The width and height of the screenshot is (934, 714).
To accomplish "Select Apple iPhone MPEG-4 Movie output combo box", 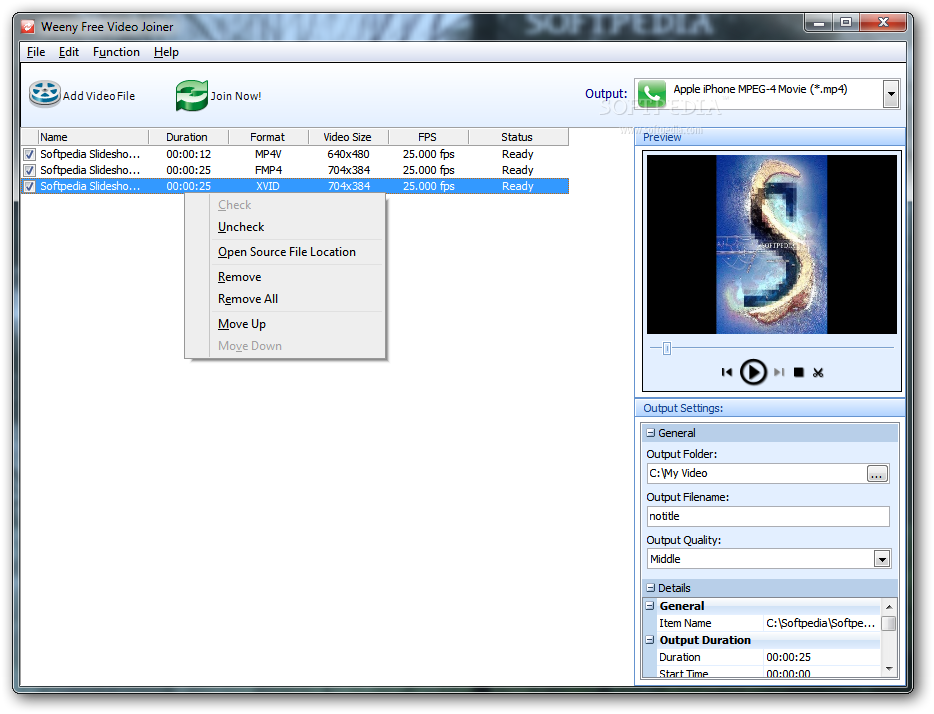I will coord(767,94).
